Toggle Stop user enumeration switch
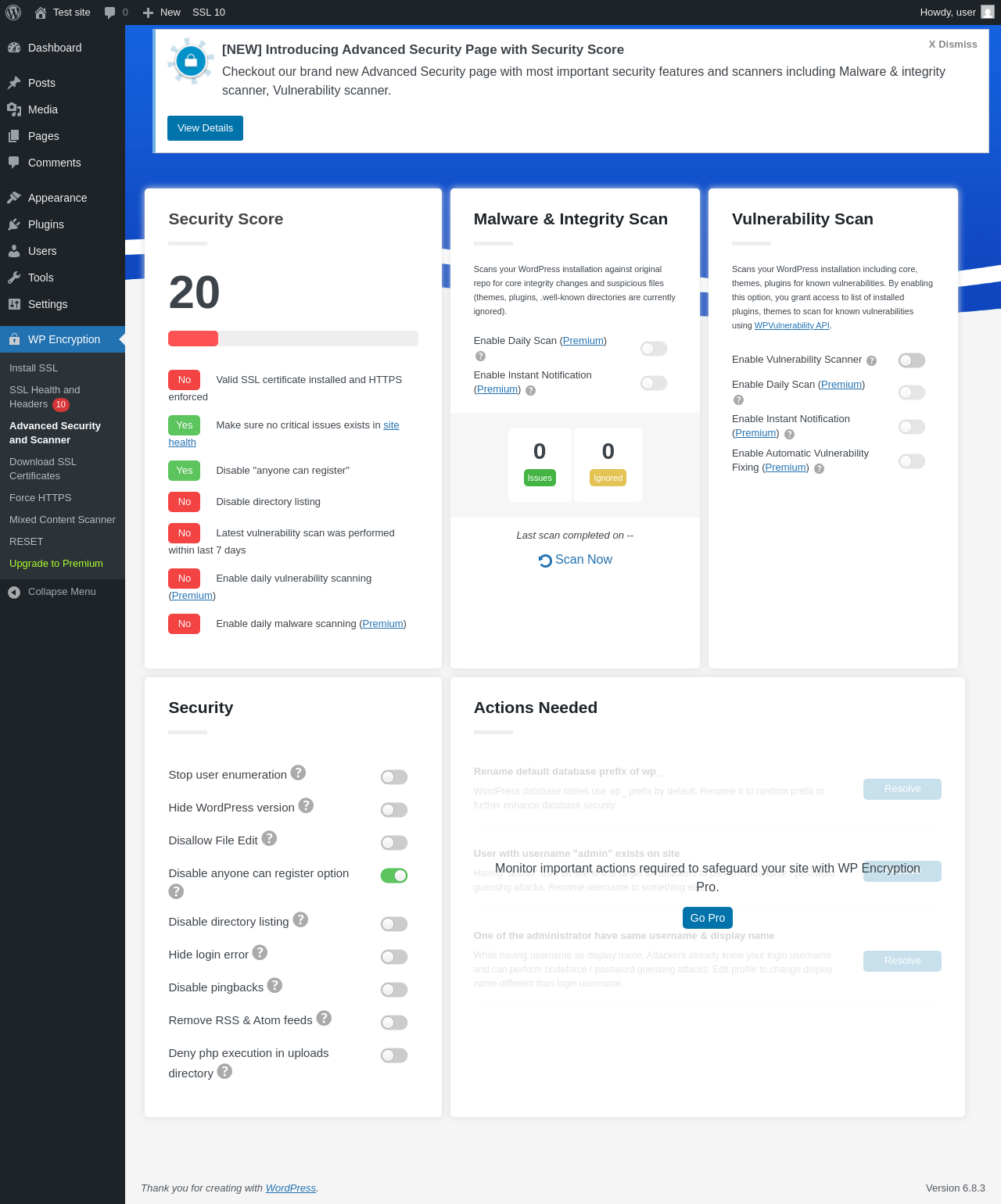This screenshot has width=1001, height=1204. coord(394,777)
